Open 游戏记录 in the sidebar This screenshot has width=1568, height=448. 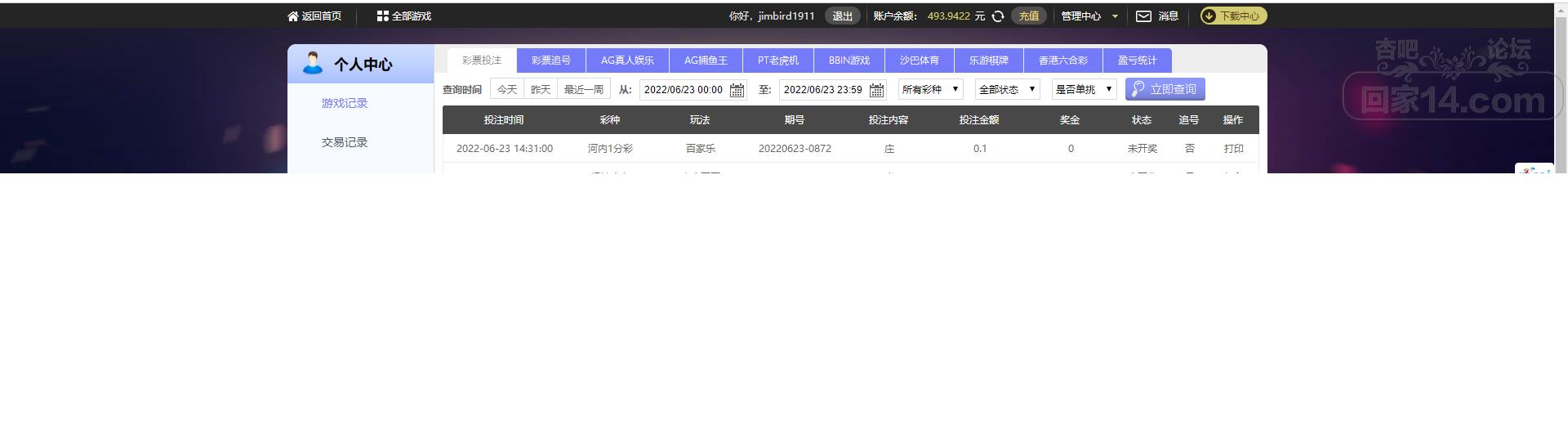click(345, 103)
